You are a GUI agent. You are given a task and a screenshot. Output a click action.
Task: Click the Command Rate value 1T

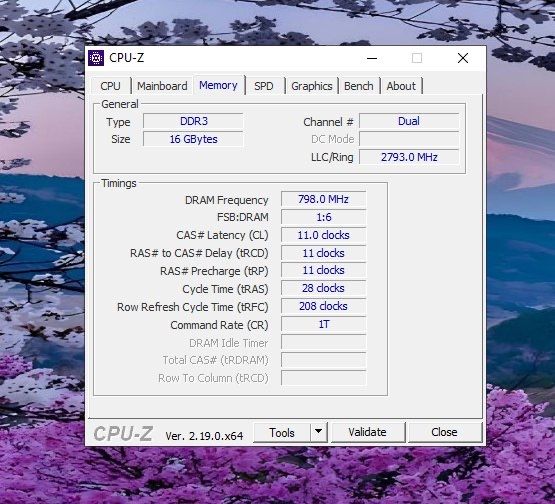[324, 325]
